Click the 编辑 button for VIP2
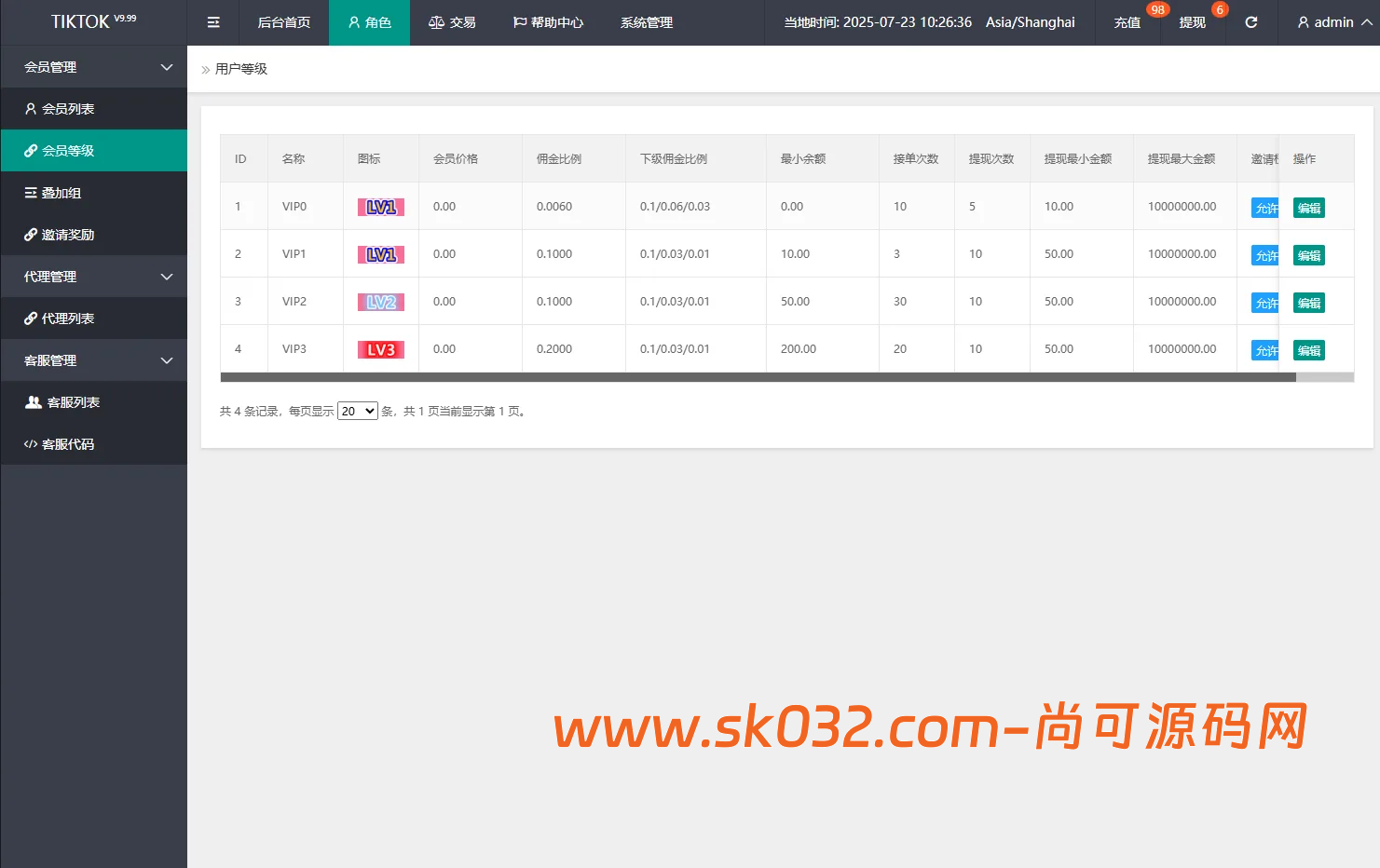The height and width of the screenshot is (868, 1380). 1308,302
